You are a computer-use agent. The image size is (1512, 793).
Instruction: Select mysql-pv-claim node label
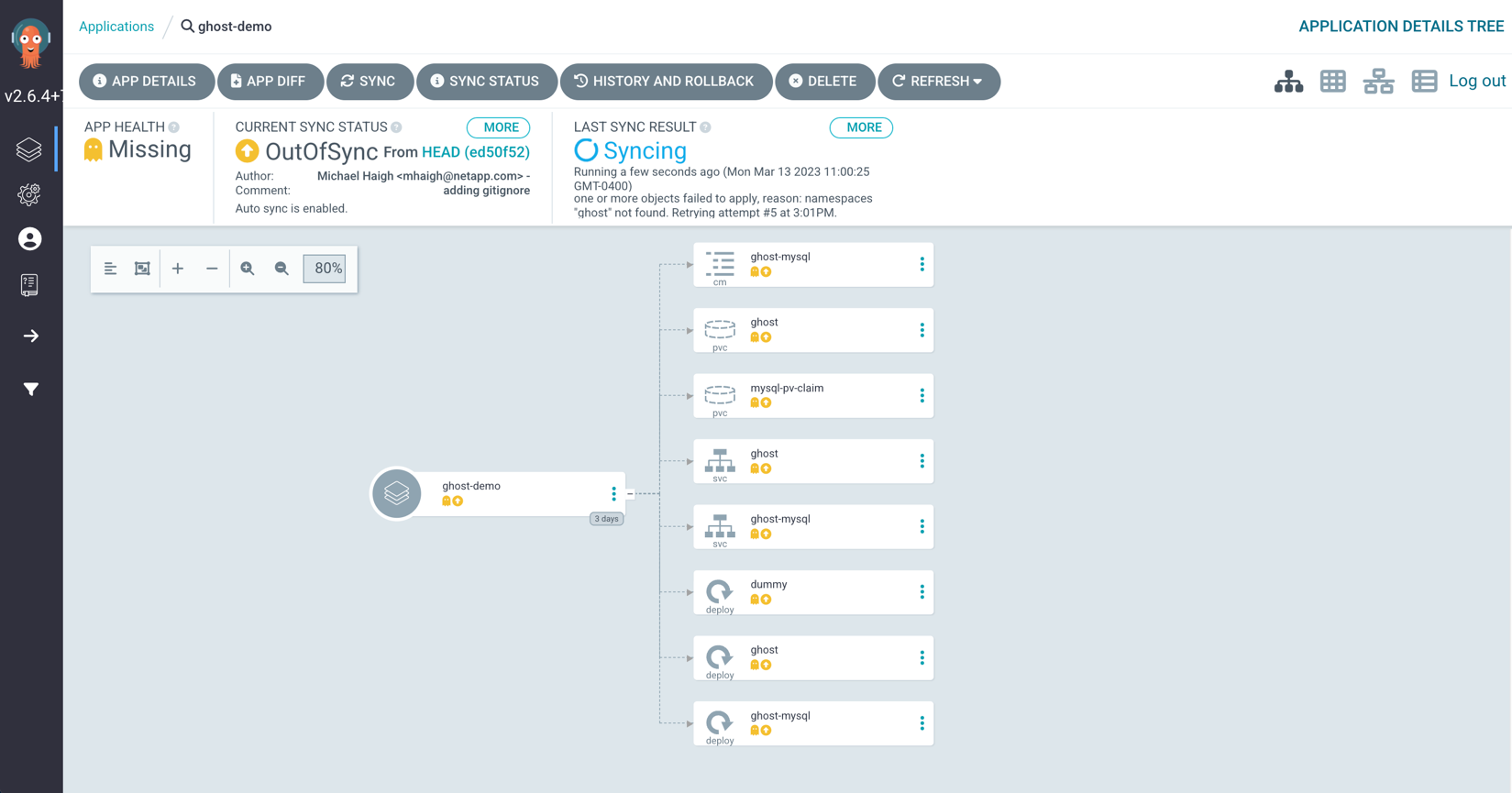[787, 388]
